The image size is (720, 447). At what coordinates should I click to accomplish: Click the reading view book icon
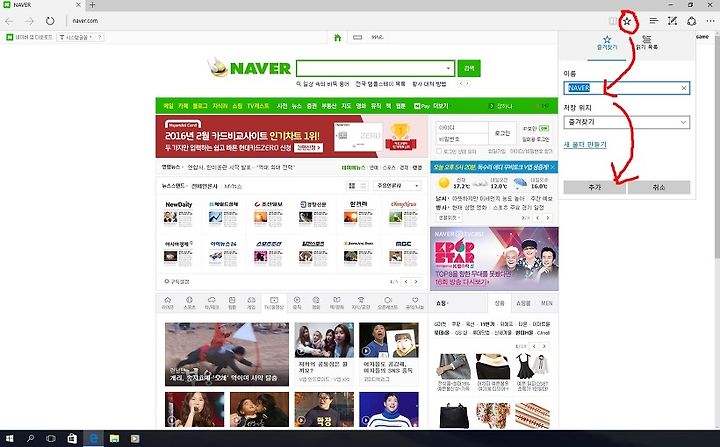pyautogui.click(x=613, y=21)
